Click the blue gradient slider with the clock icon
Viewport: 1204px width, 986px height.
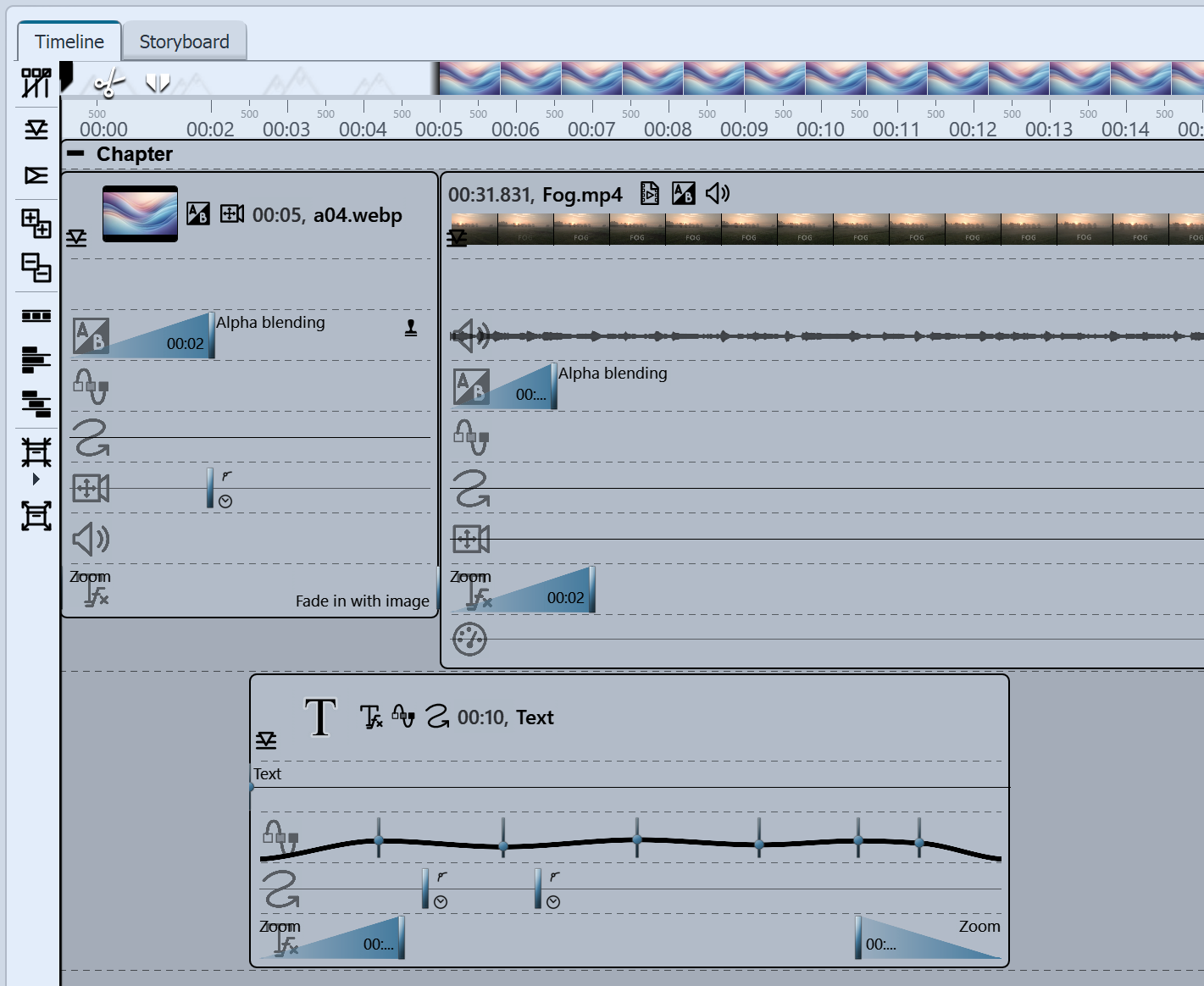point(211,489)
